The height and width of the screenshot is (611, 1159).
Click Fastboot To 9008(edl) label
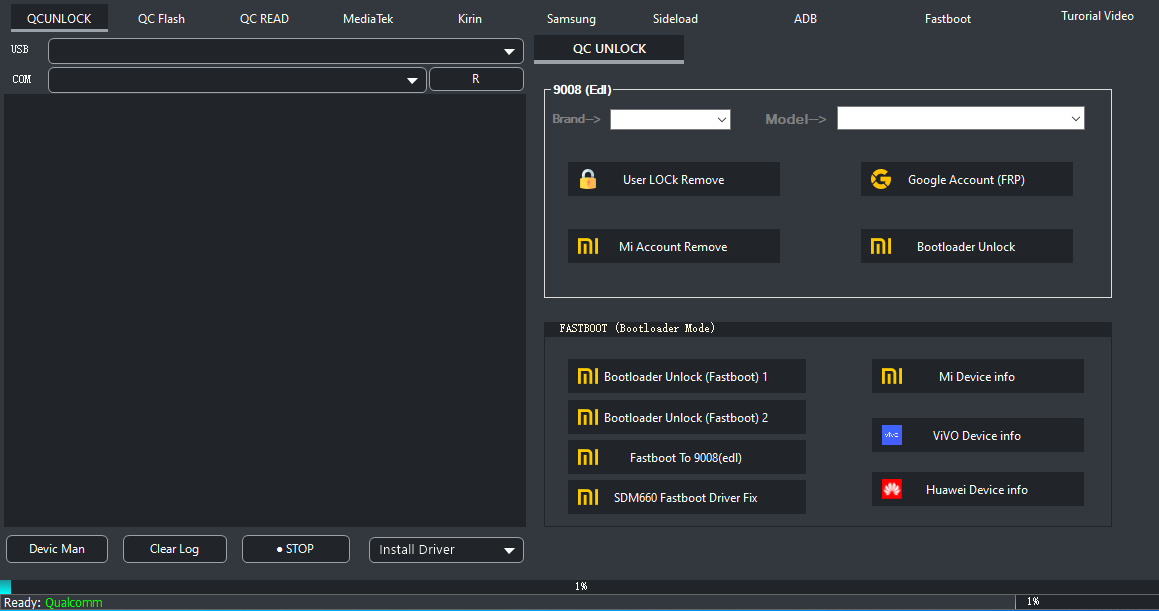(x=685, y=458)
